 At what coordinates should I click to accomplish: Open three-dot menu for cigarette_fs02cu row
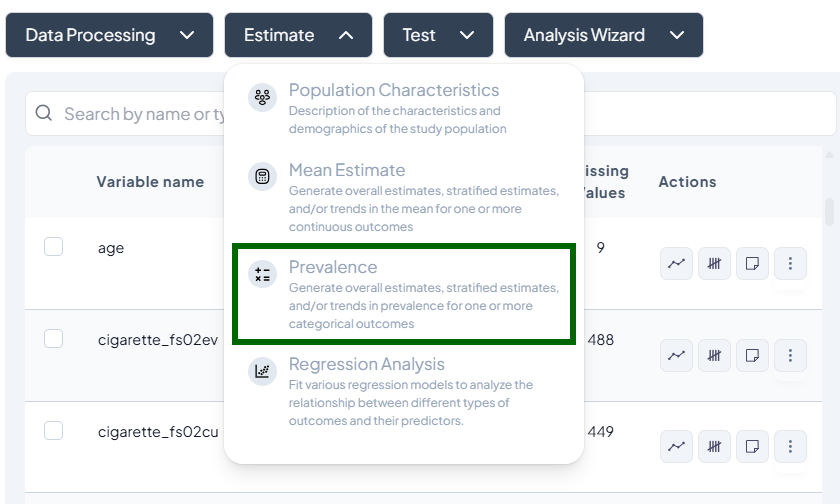790,446
